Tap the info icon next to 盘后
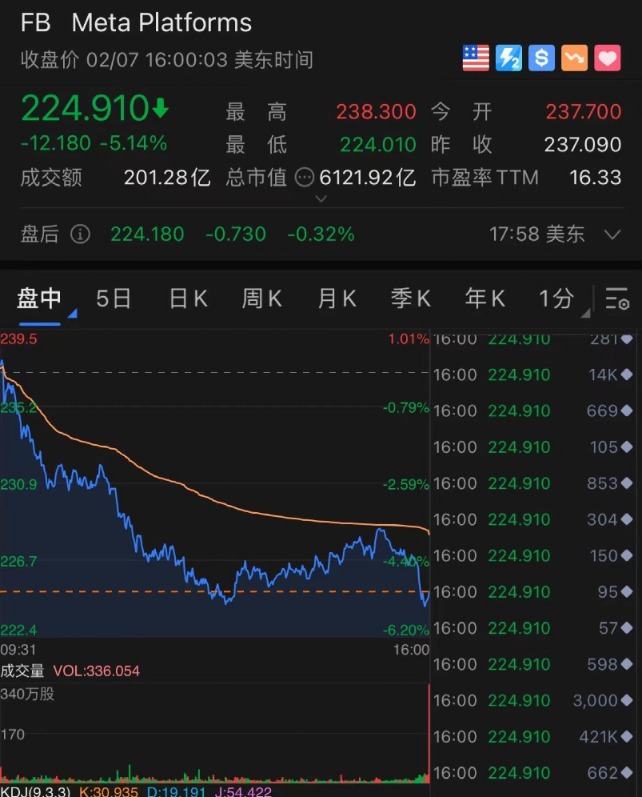642x797 pixels. tap(80, 234)
